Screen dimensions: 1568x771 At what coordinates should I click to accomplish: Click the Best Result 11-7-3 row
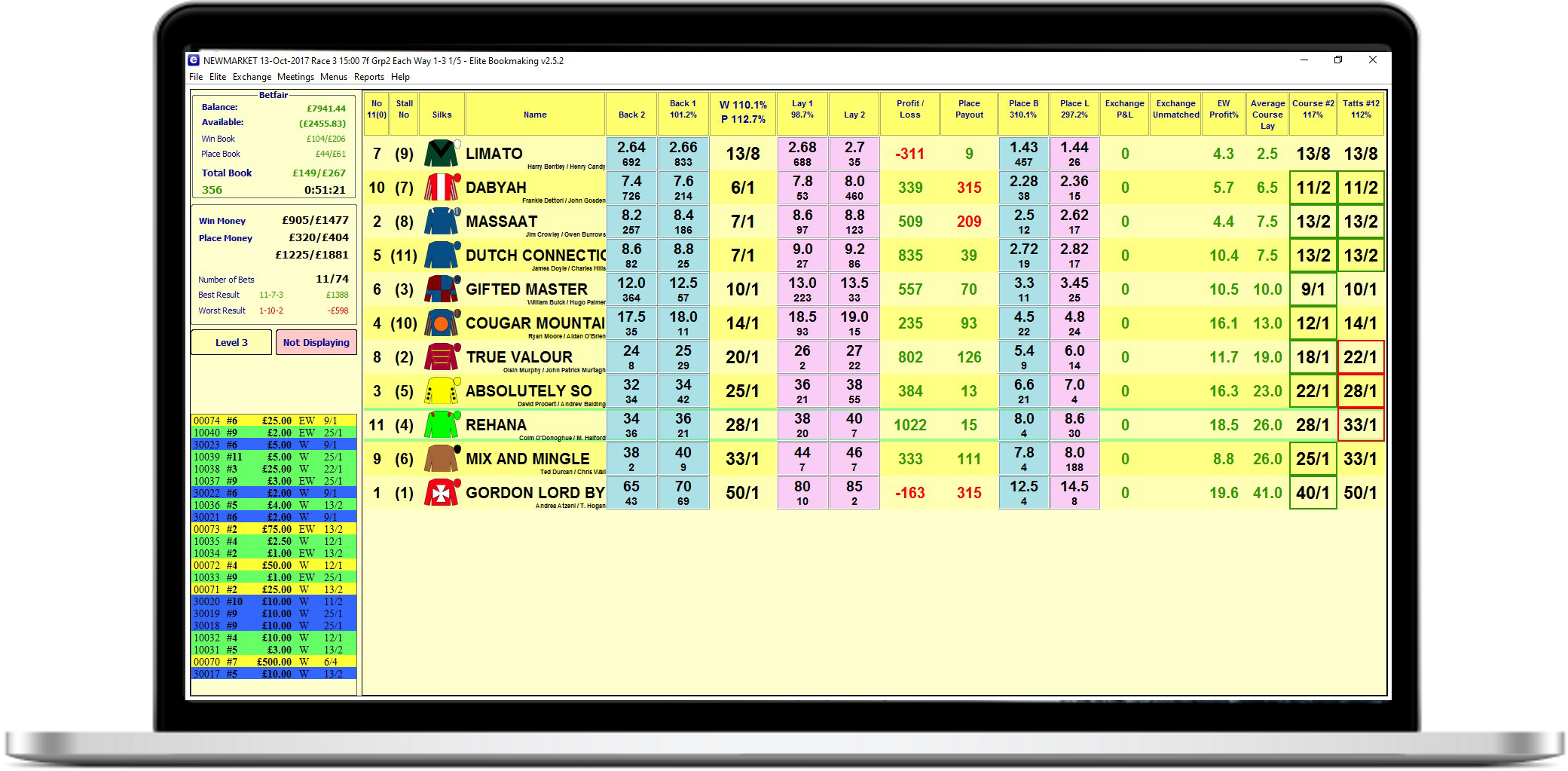[274, 295]
